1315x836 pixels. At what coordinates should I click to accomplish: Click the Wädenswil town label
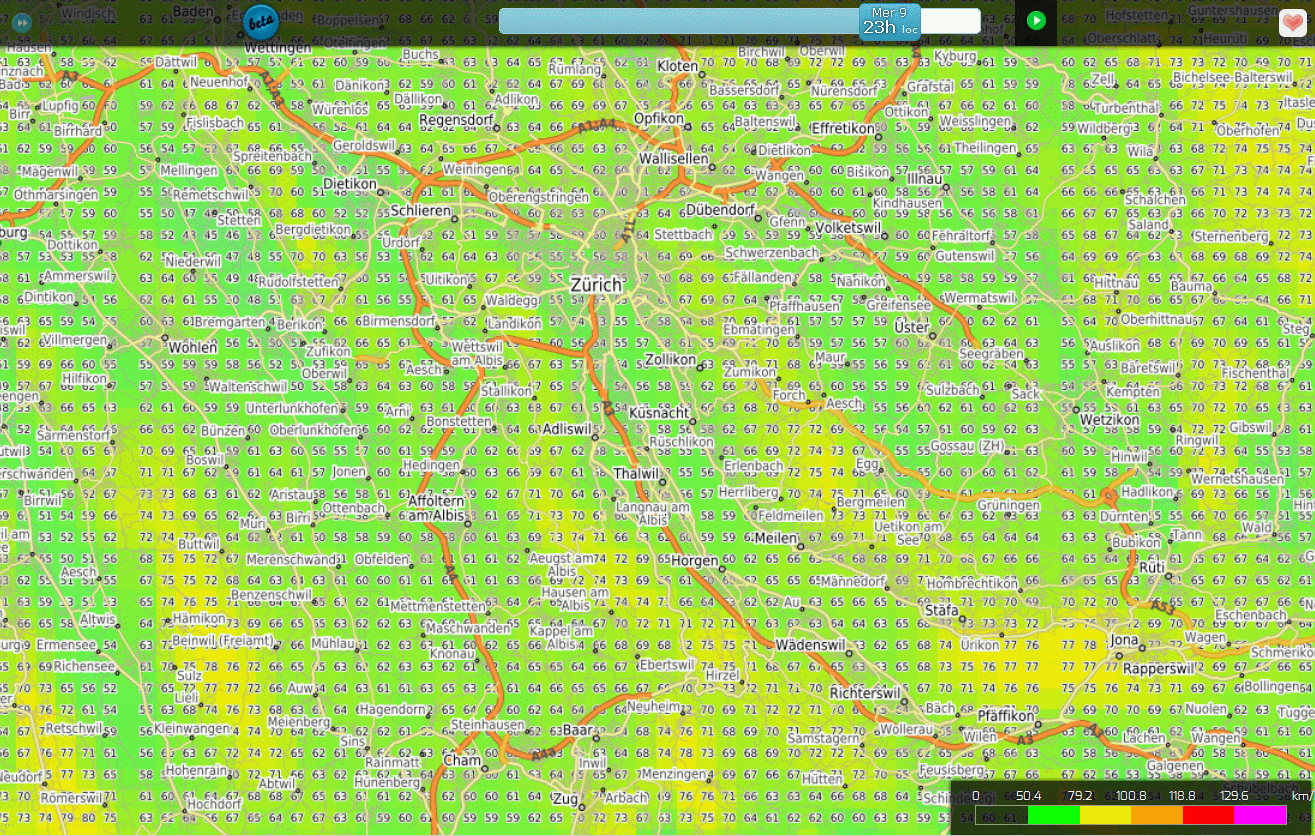point(811,645)
